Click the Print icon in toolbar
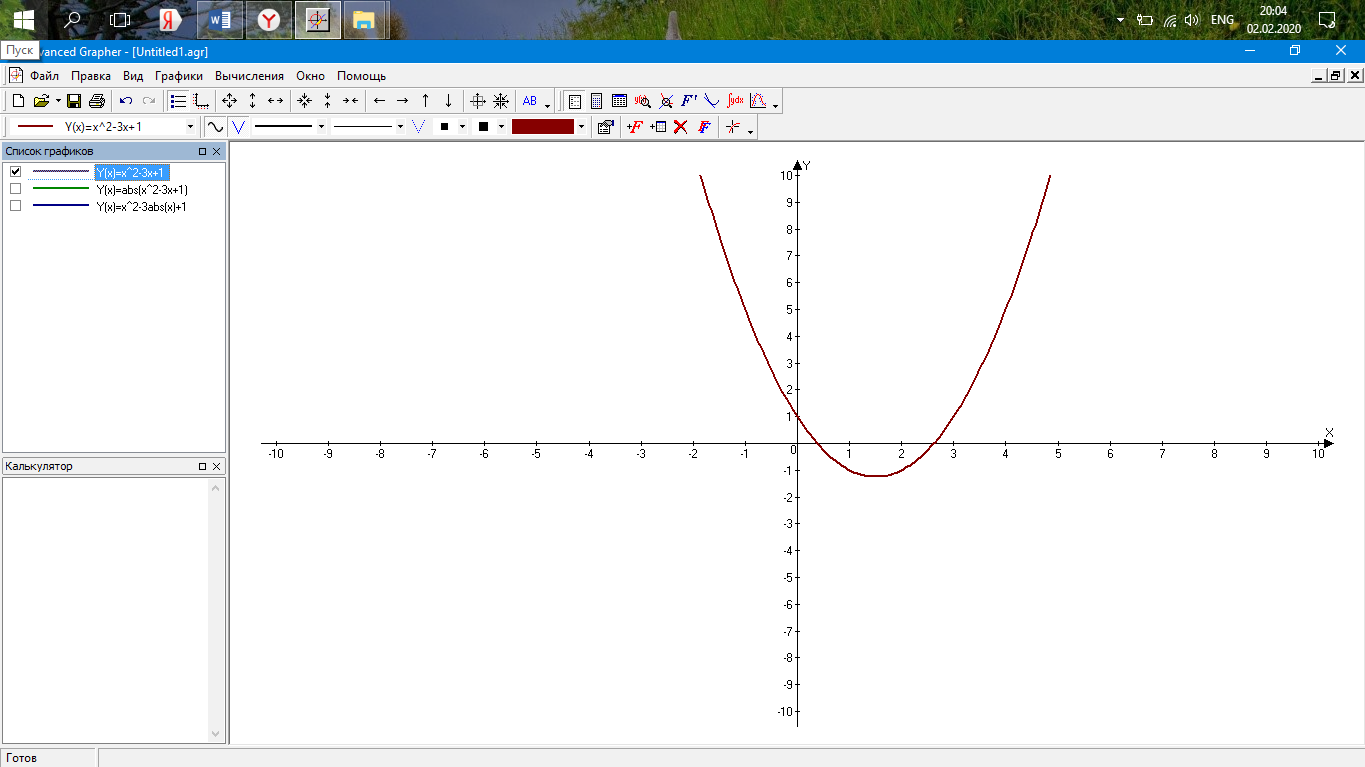 coord(97,101)
